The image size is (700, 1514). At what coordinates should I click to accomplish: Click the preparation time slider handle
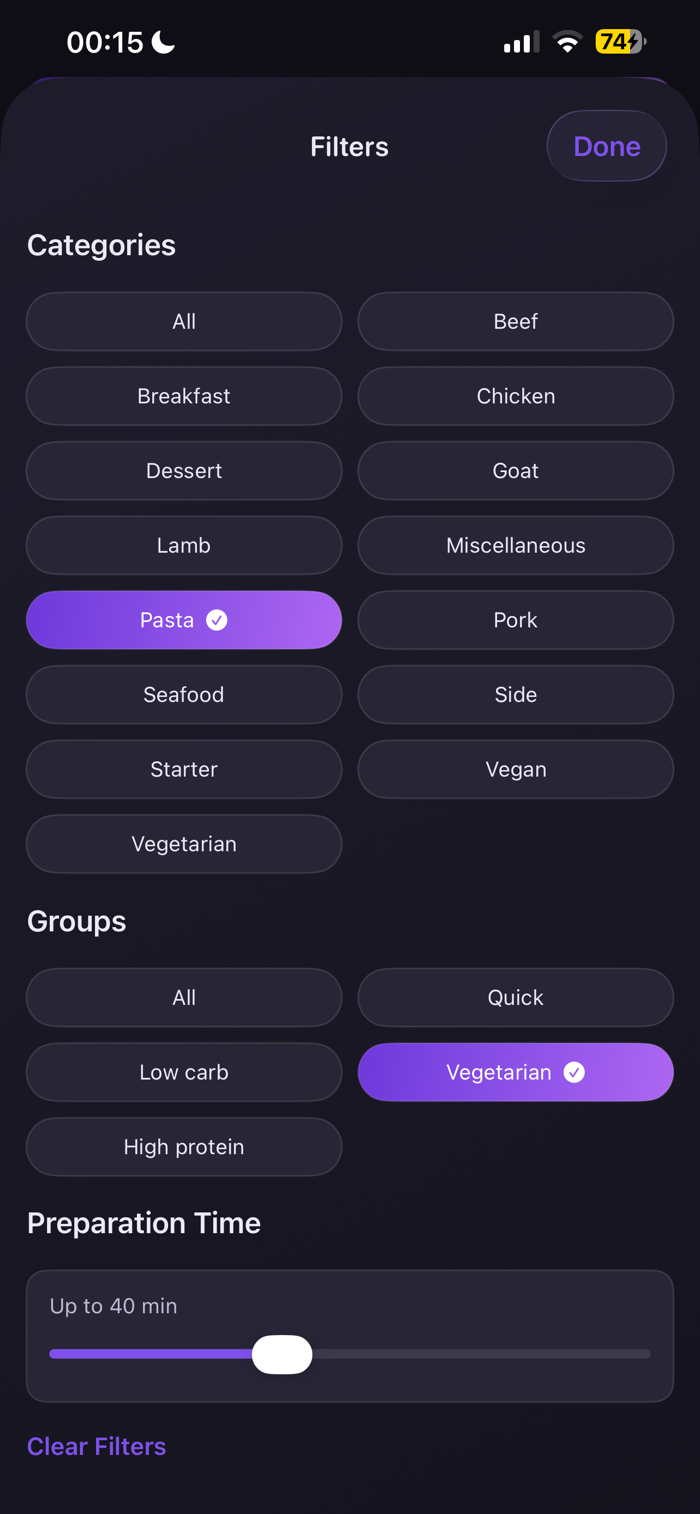(x=282, y=1354)
